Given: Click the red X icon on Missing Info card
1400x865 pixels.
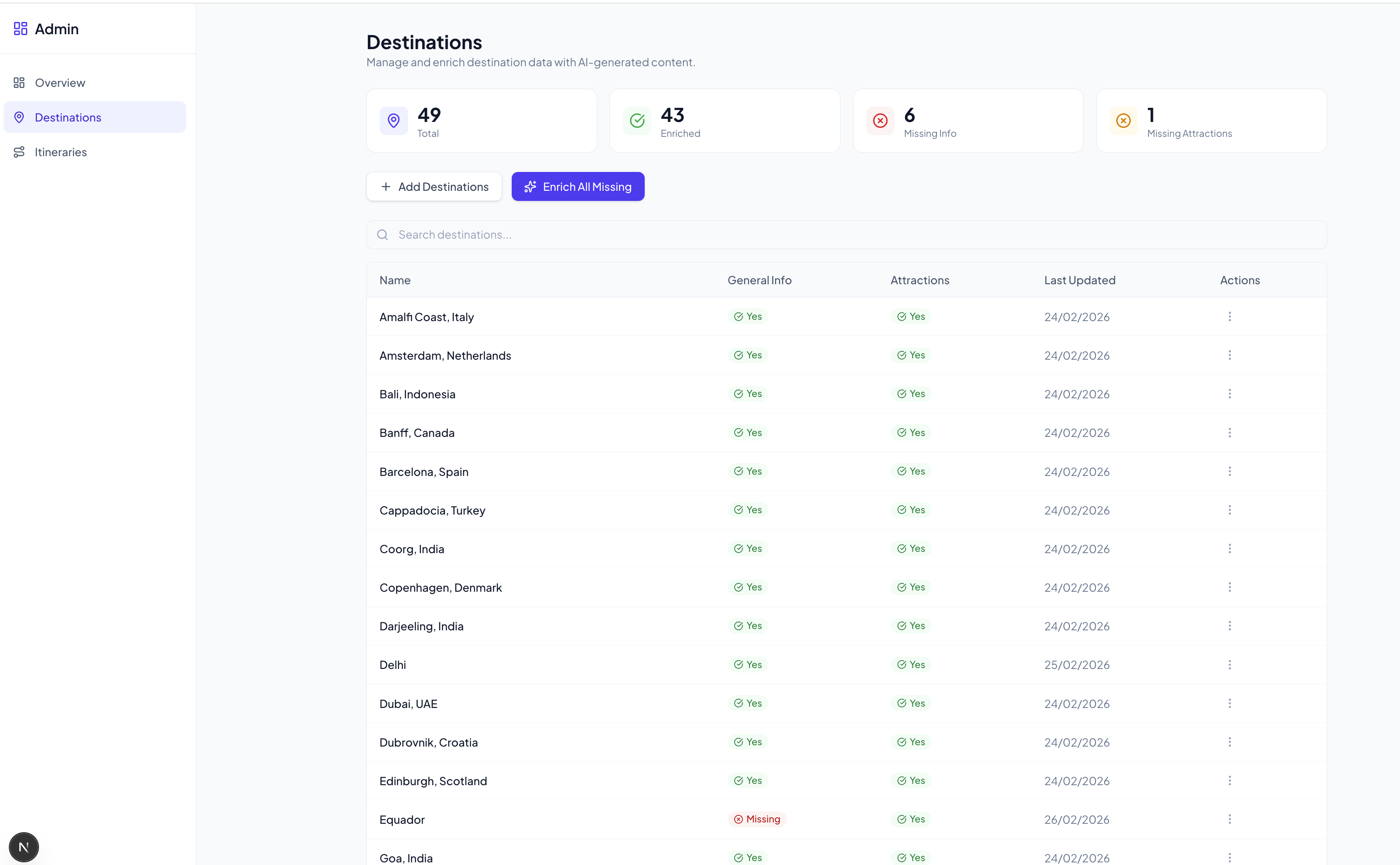Looking at the screenshot, I should coord(880,121).
